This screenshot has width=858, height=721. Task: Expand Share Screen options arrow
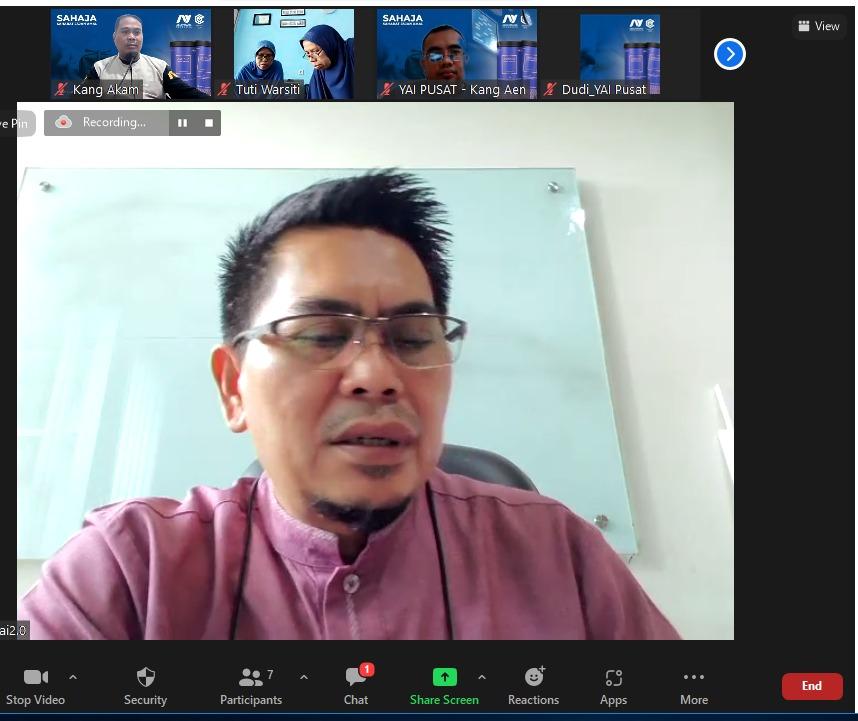point(482,677)
